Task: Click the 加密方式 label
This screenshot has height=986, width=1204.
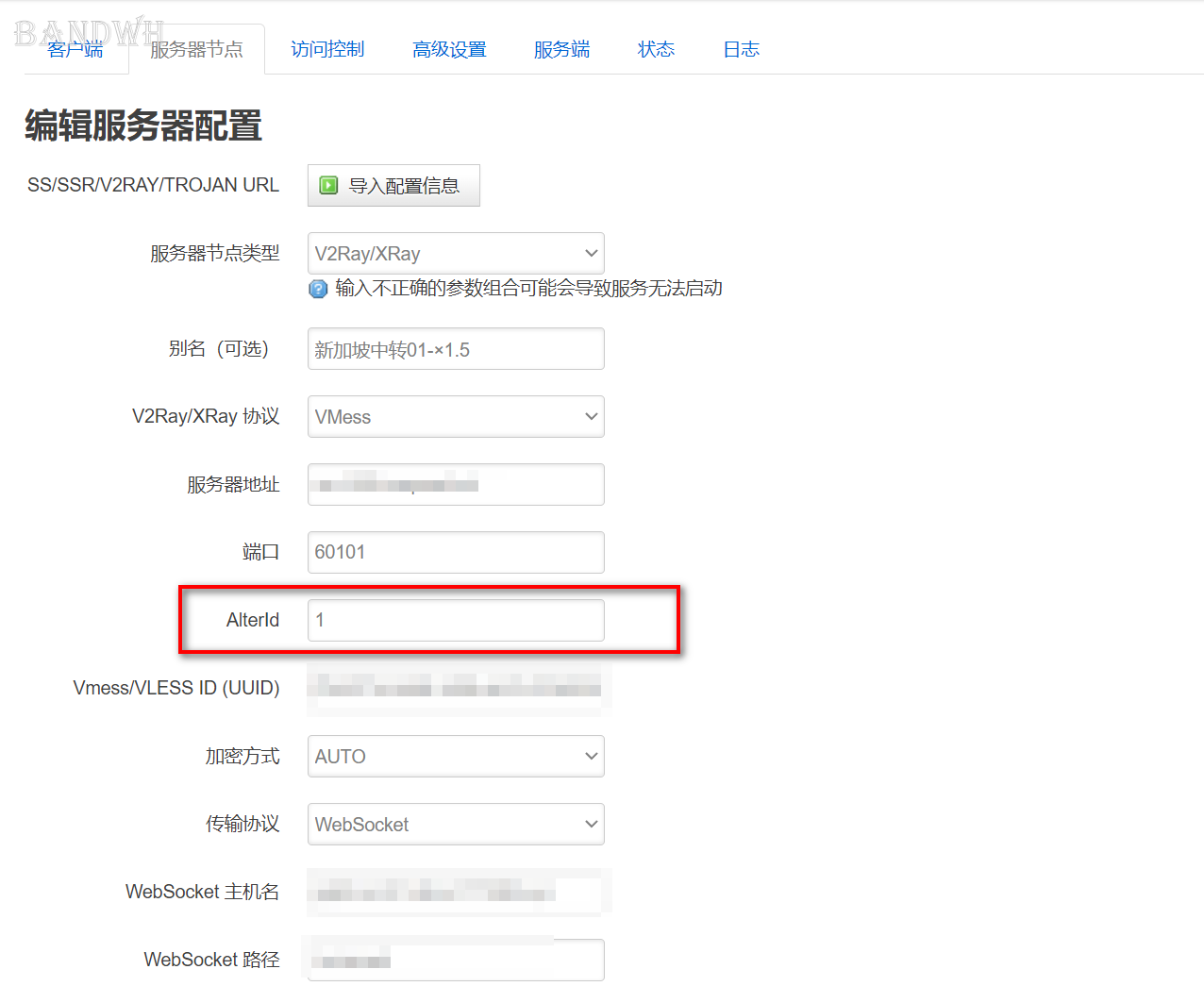Action: 242,756
